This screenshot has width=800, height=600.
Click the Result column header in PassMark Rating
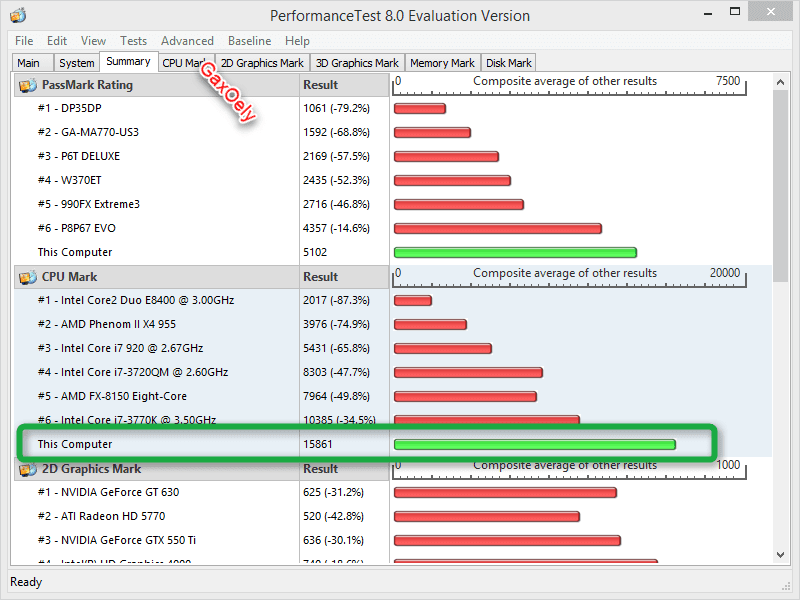[x=344, y=85]
